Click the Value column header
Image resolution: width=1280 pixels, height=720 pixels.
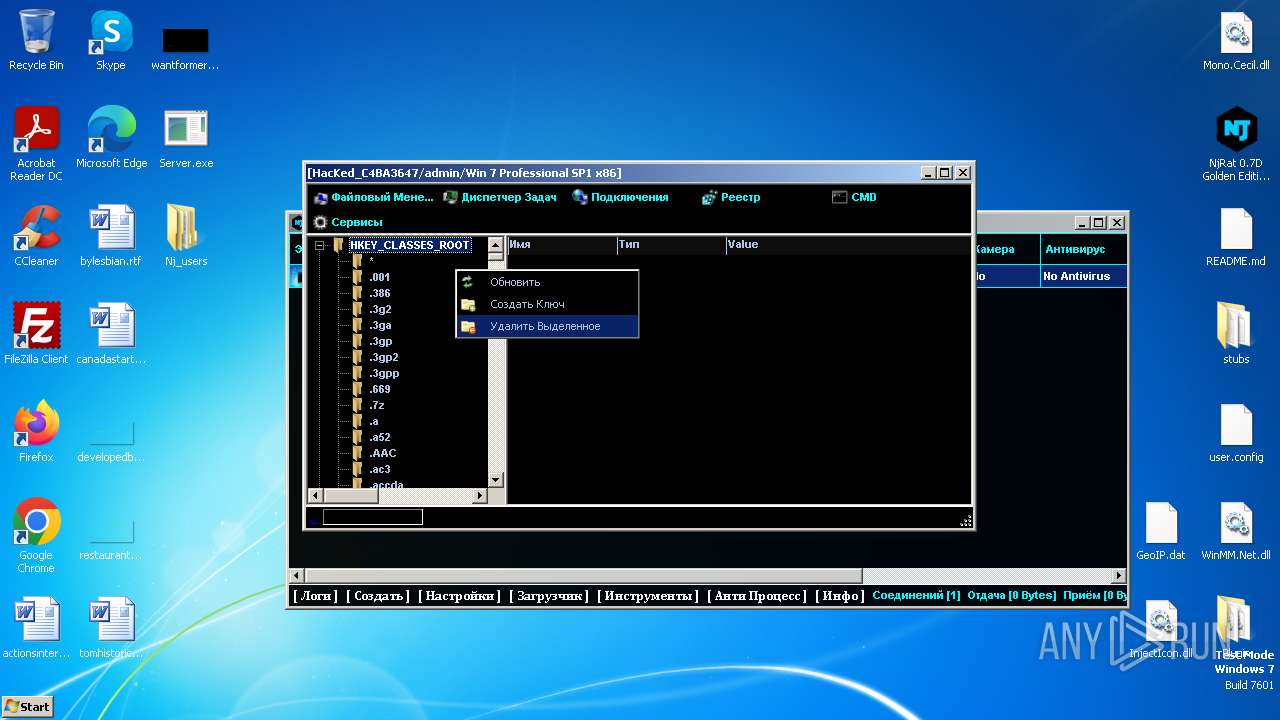[848, 245]
